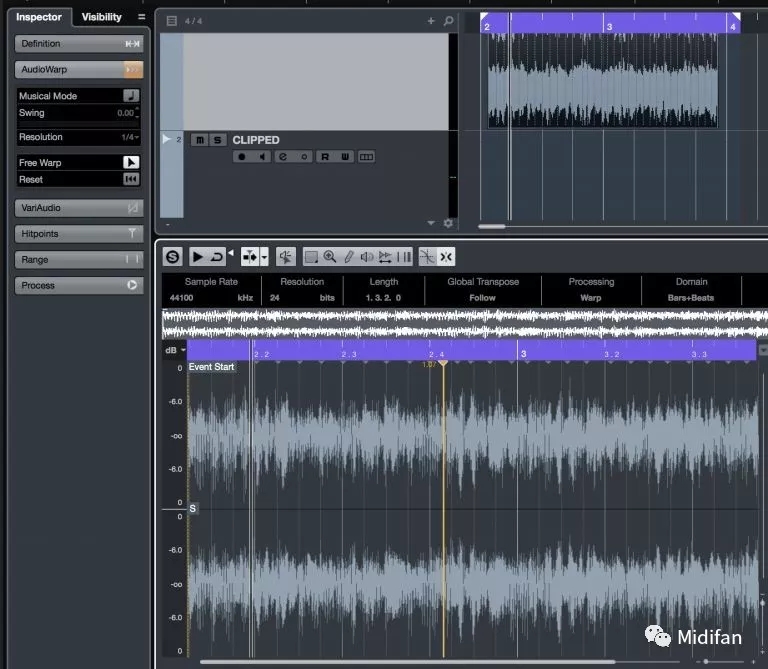Click the track list search icon

pos(448,20)
